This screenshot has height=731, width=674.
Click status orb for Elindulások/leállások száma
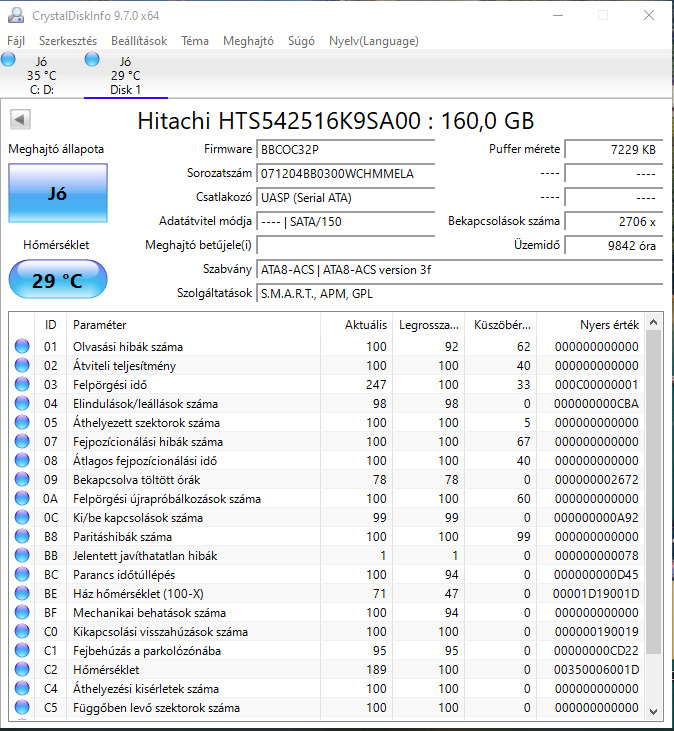click(22, 404)
